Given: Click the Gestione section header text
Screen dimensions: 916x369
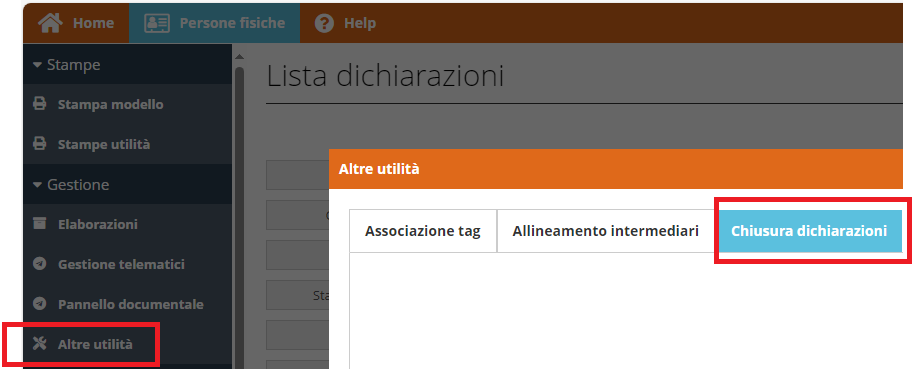Looking at the screenshot, I should [78, 185].
